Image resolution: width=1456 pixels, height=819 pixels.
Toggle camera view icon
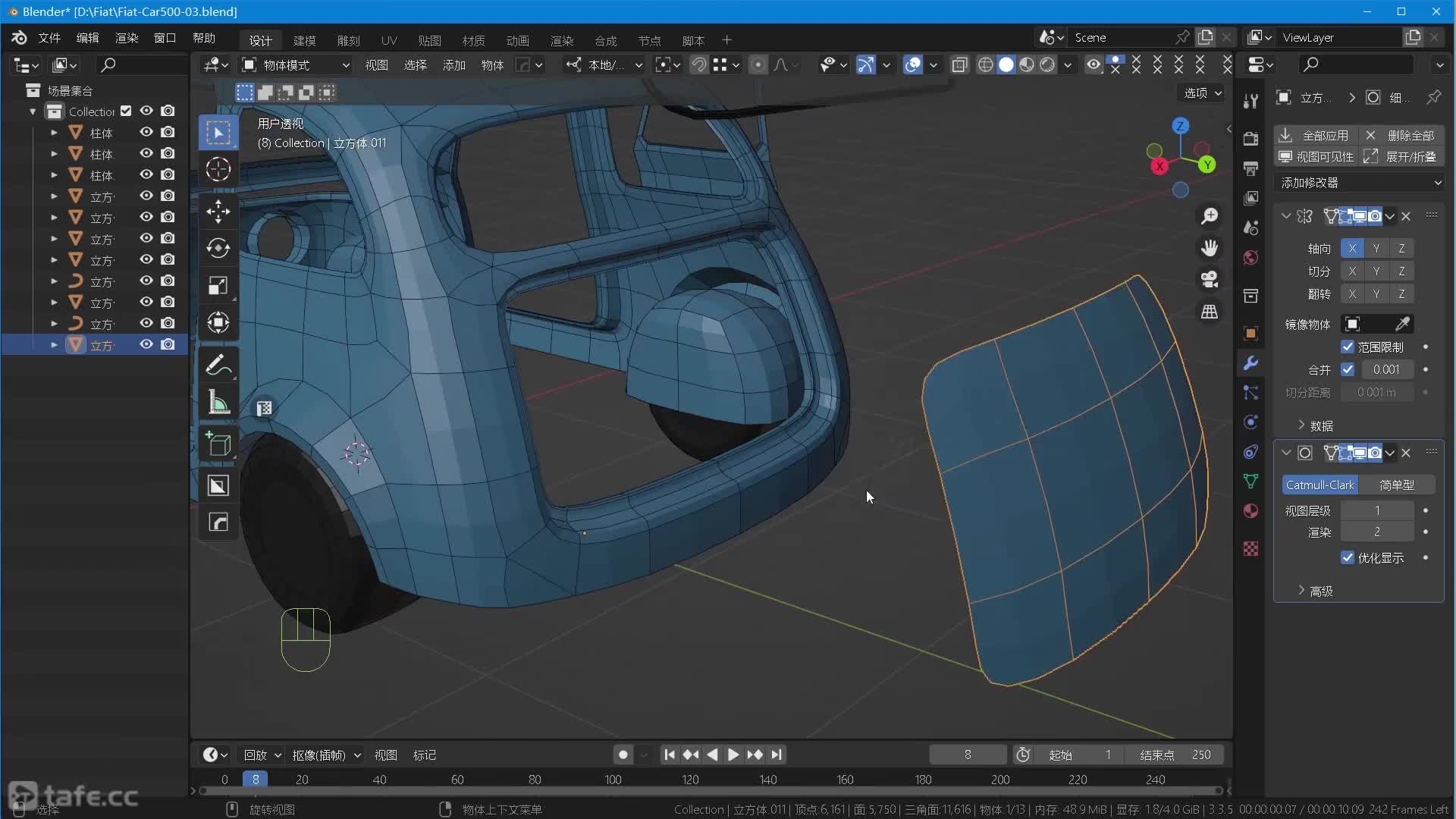[1210, 280]
